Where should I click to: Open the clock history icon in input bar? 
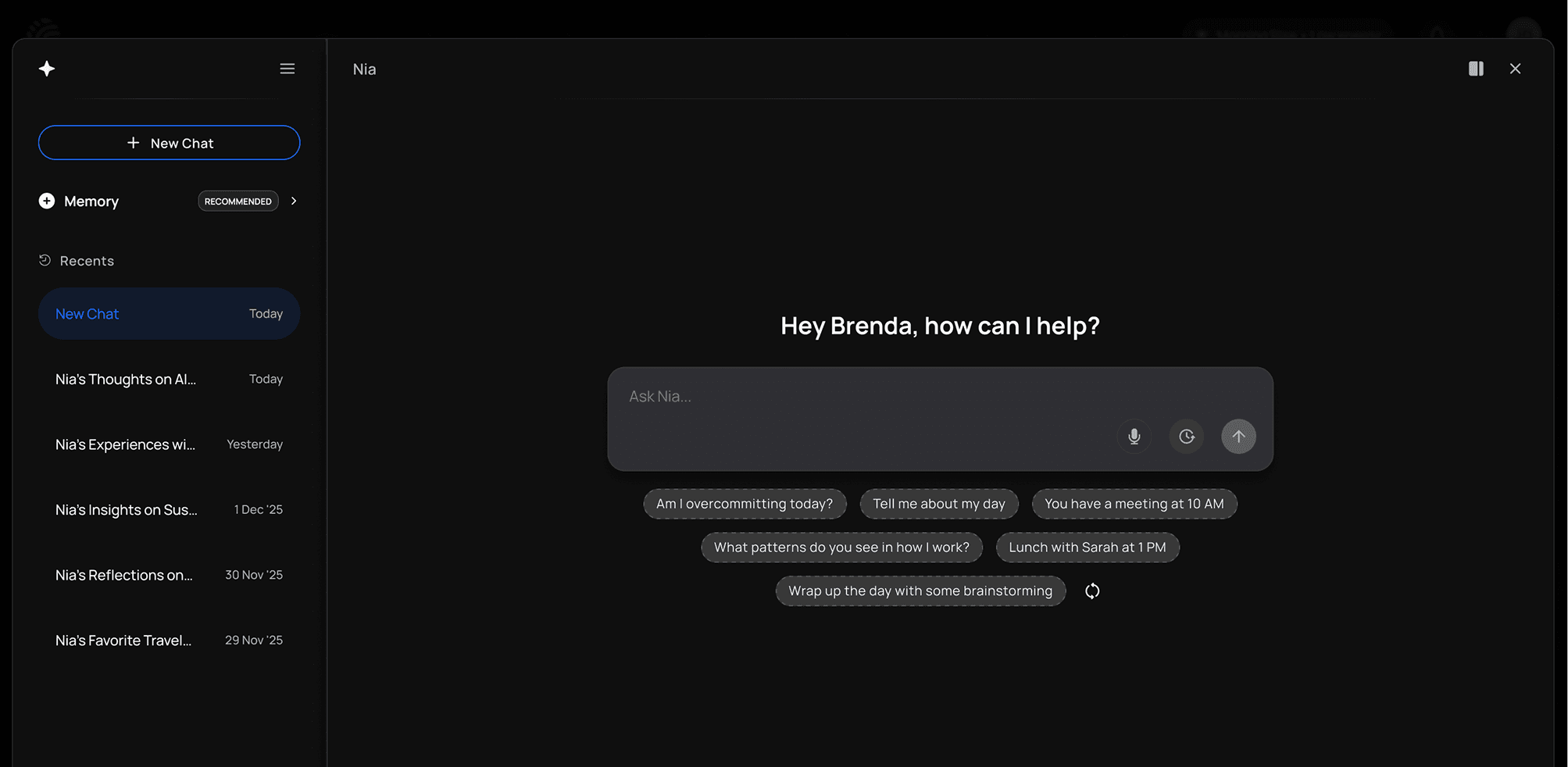1186,436
